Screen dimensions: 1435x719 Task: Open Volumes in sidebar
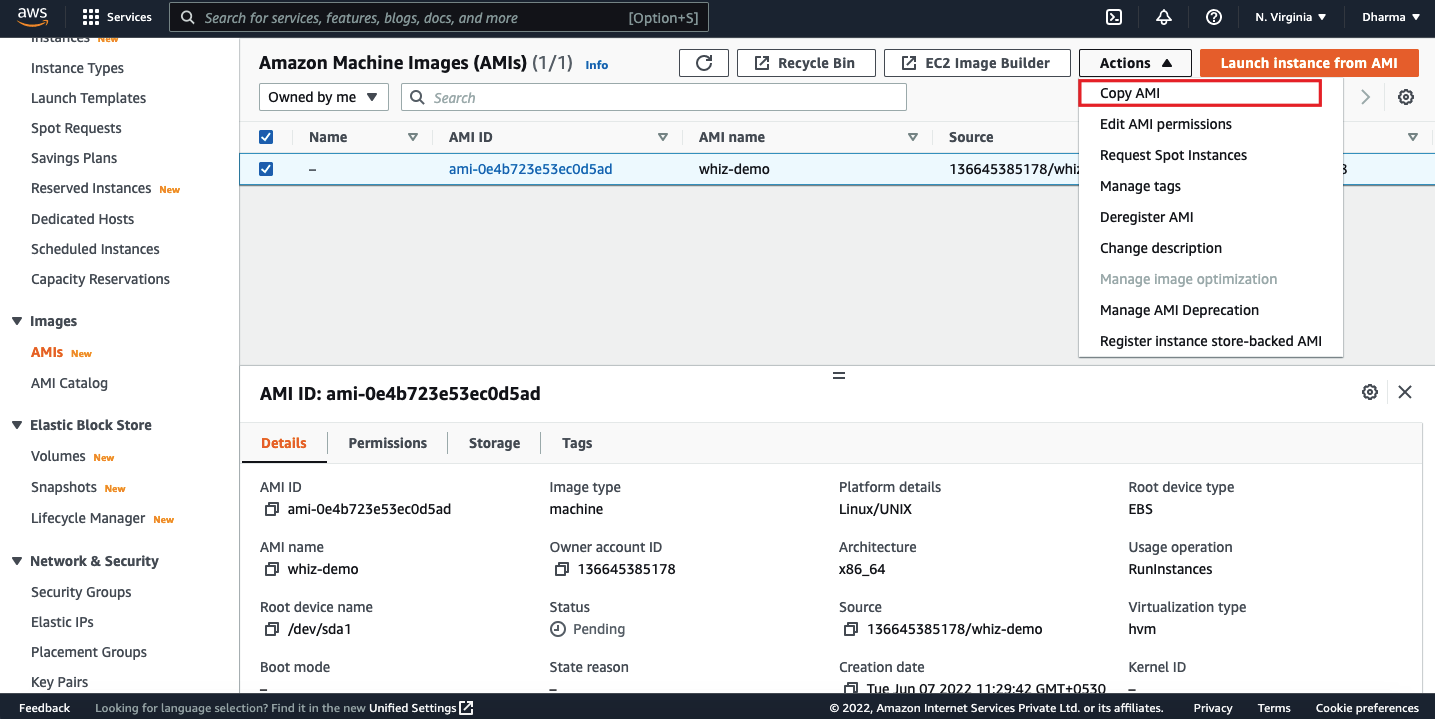tap(58, 456)
